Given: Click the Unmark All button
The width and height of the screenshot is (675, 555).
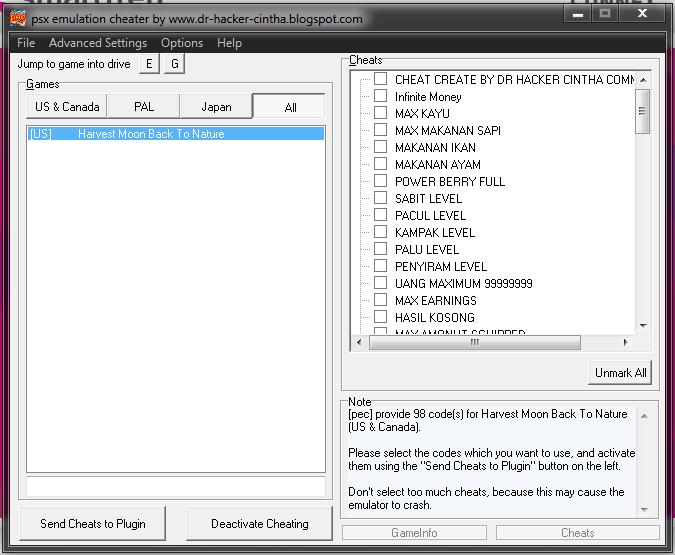Looking at the screenshot, I should 620,372.
